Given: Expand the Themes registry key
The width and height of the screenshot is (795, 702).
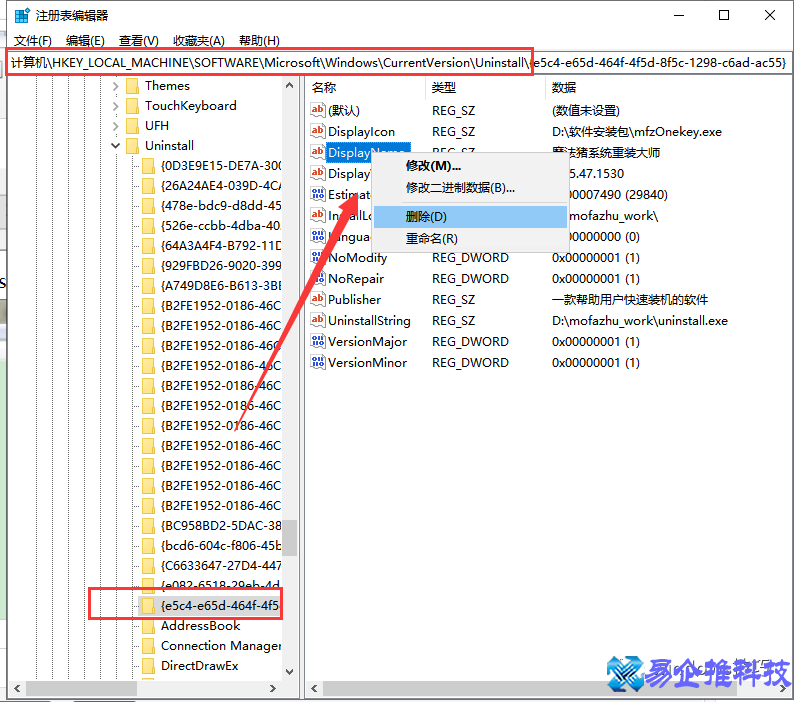Looking at the screenshot, I should (116, 86).
